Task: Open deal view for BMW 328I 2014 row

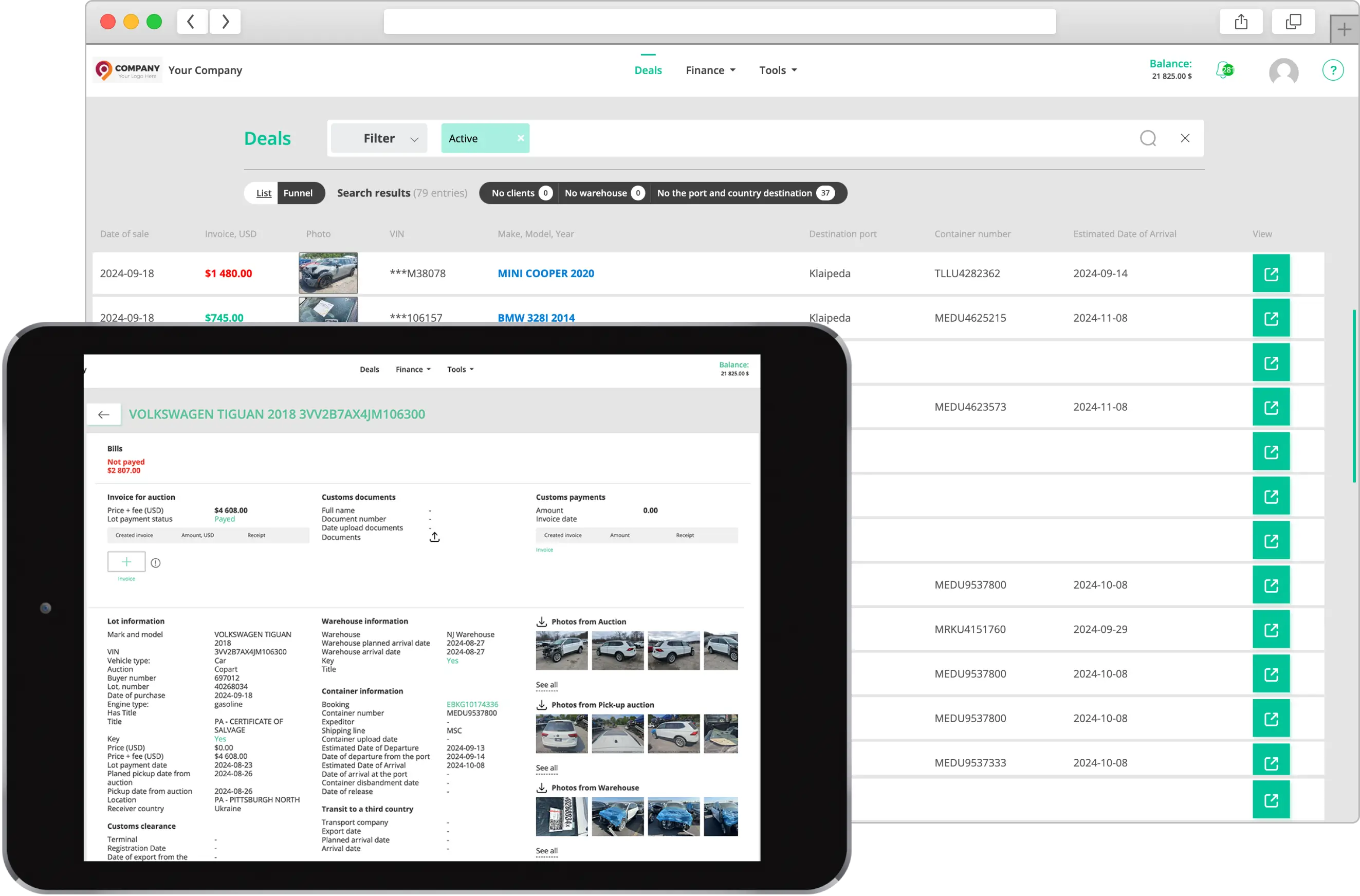Action: (x=1271, y=318)
